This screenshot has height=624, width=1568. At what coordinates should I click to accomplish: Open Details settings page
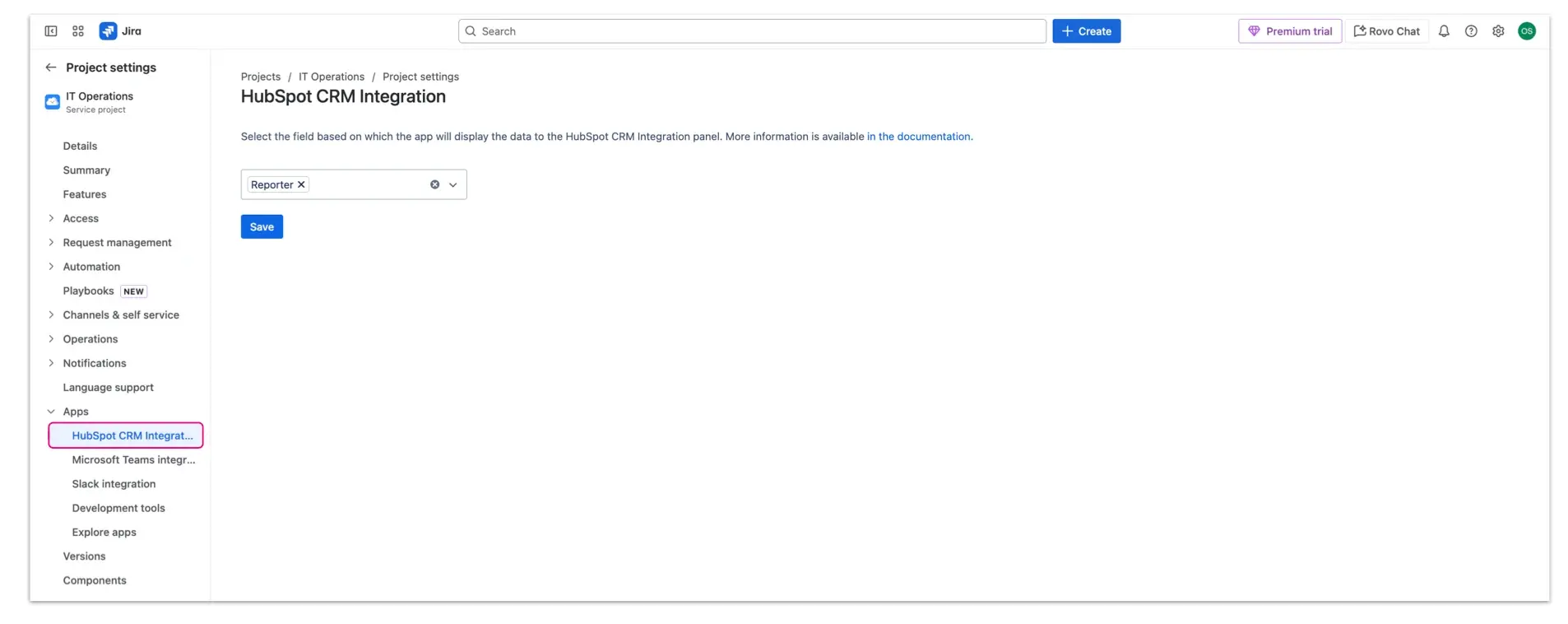(x=80, y=146)
